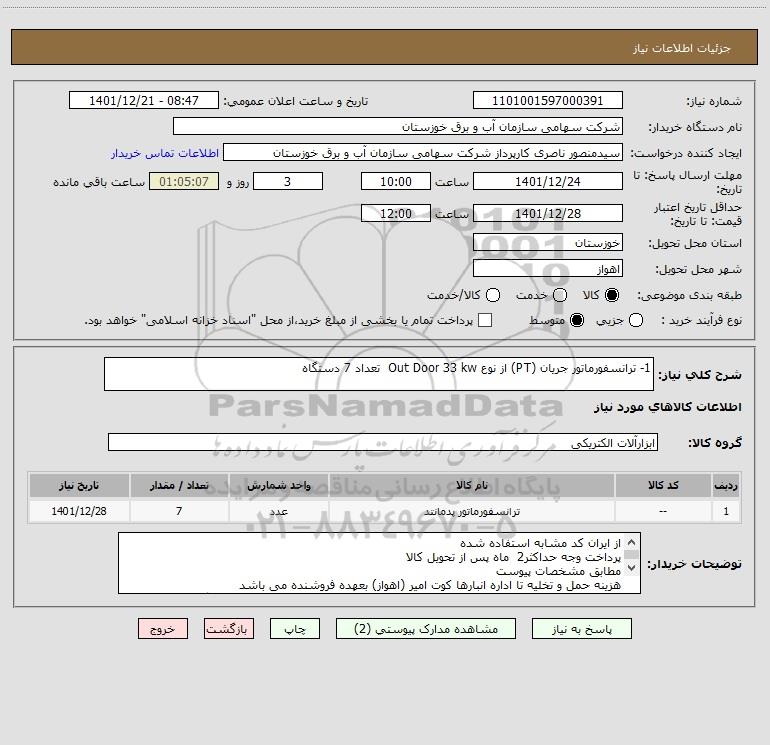Click the quantity cell showing 7
Image resolution: width=770 pixels, height=745 pixels.
(179, 511)
